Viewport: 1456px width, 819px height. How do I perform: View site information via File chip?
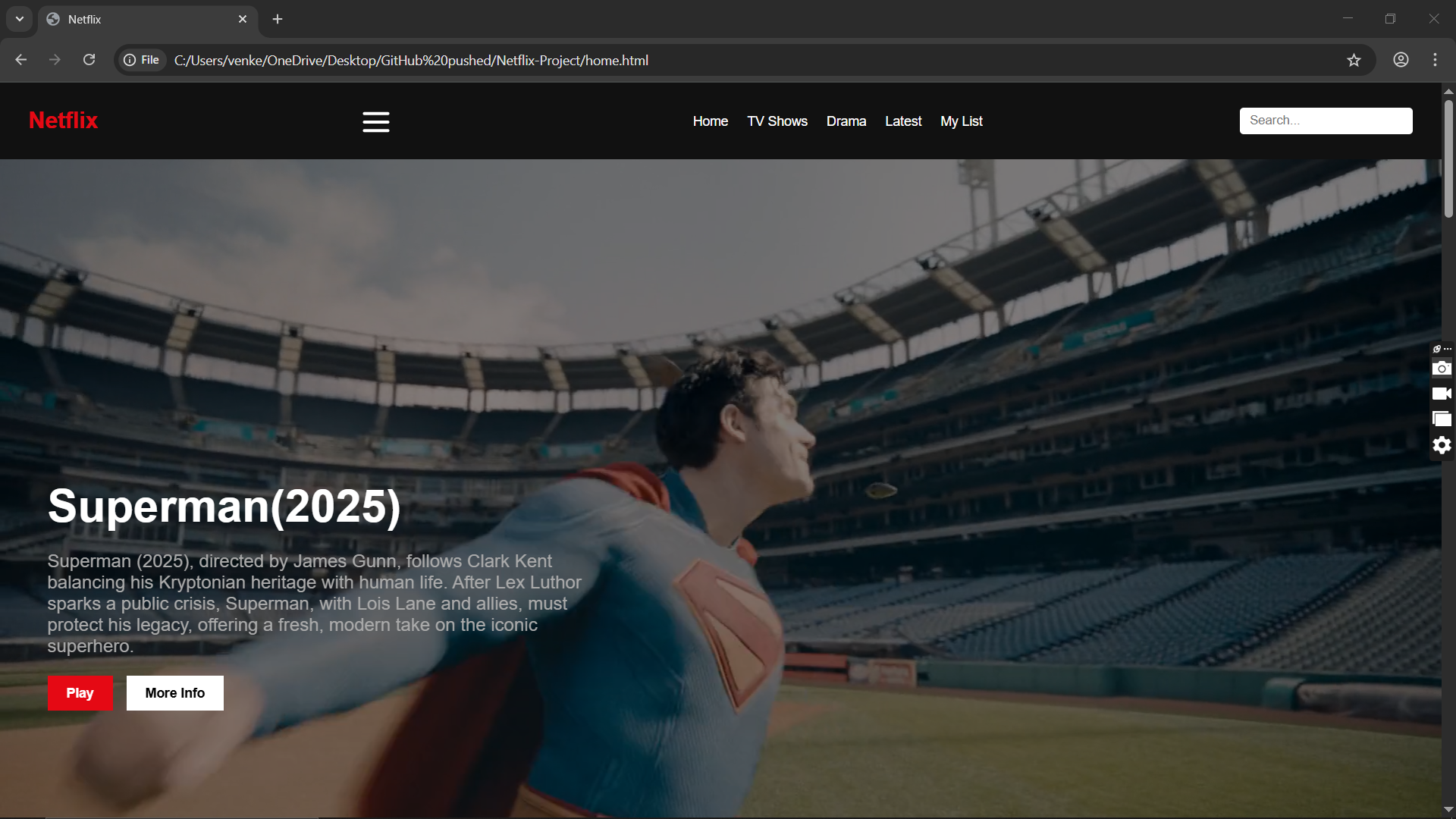coord(142,60)
